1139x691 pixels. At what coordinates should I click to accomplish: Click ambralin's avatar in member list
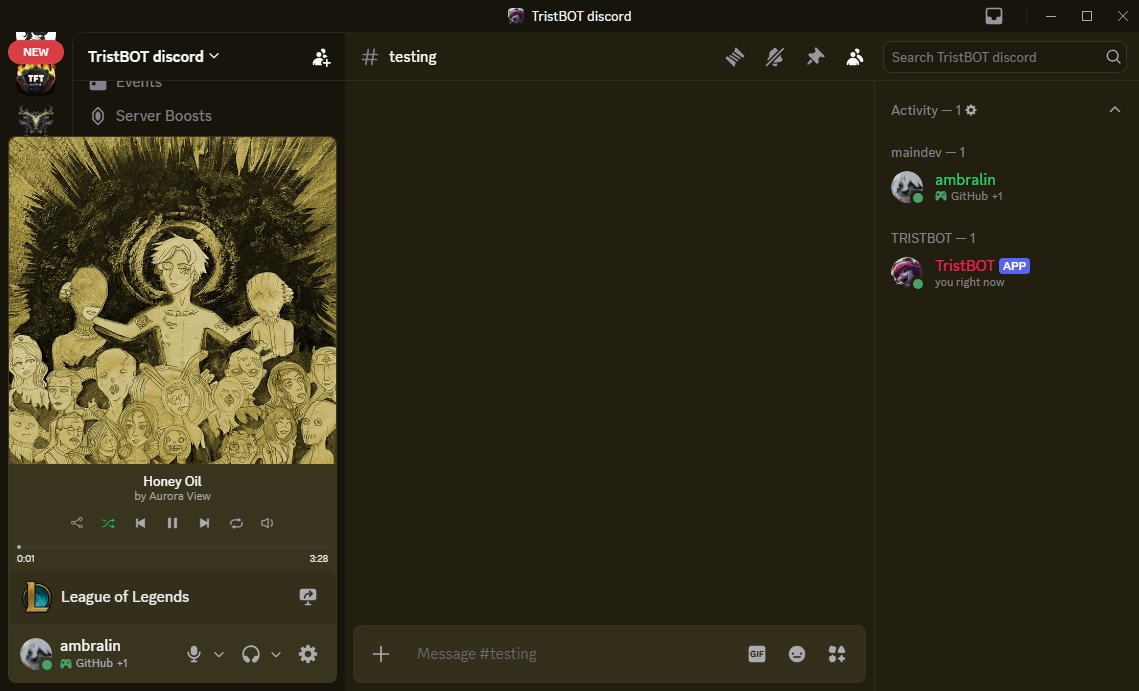pos(907,187)
